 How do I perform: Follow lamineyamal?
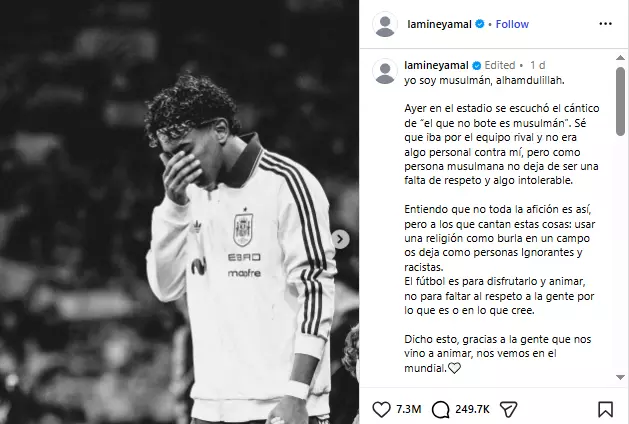click(512, 24)
